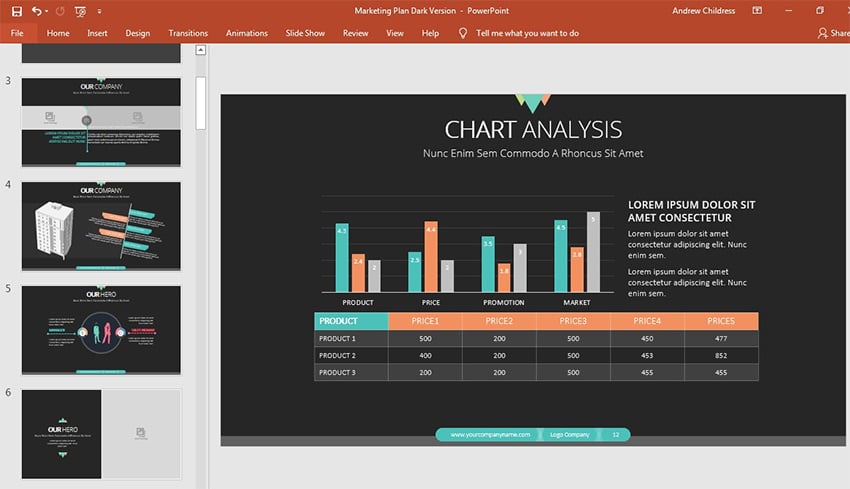Select slide 3 Our Company thumbnail

coord(101,122)
